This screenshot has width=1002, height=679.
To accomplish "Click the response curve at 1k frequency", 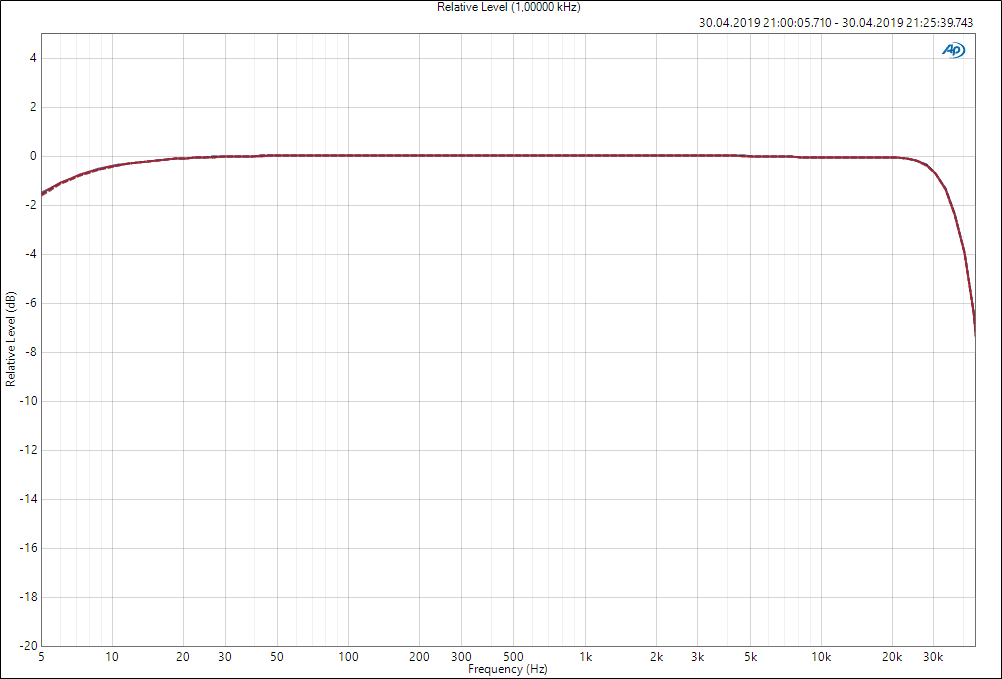I will [585, 155].
